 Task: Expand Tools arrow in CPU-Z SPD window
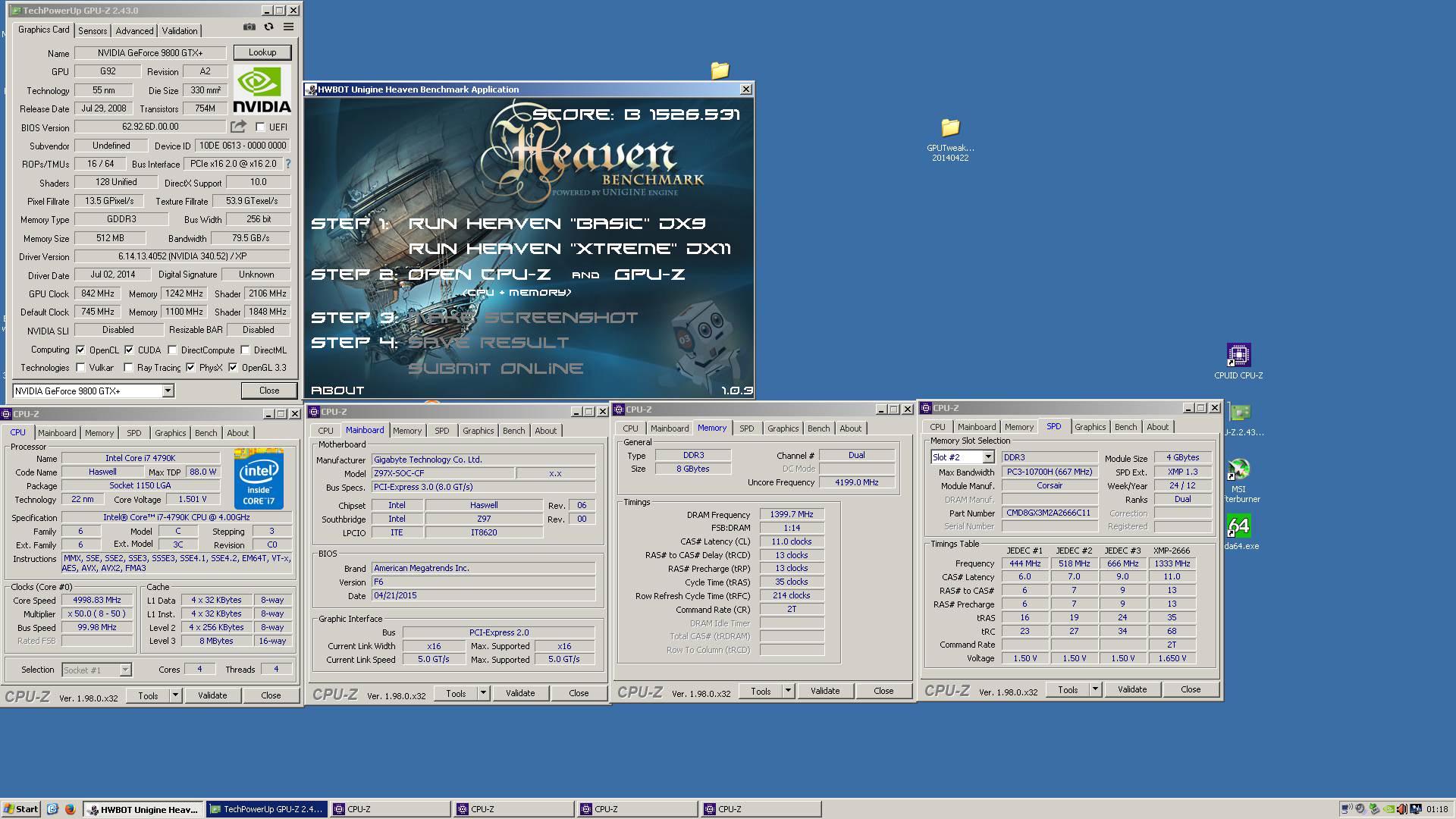[x=1095, y=689]
